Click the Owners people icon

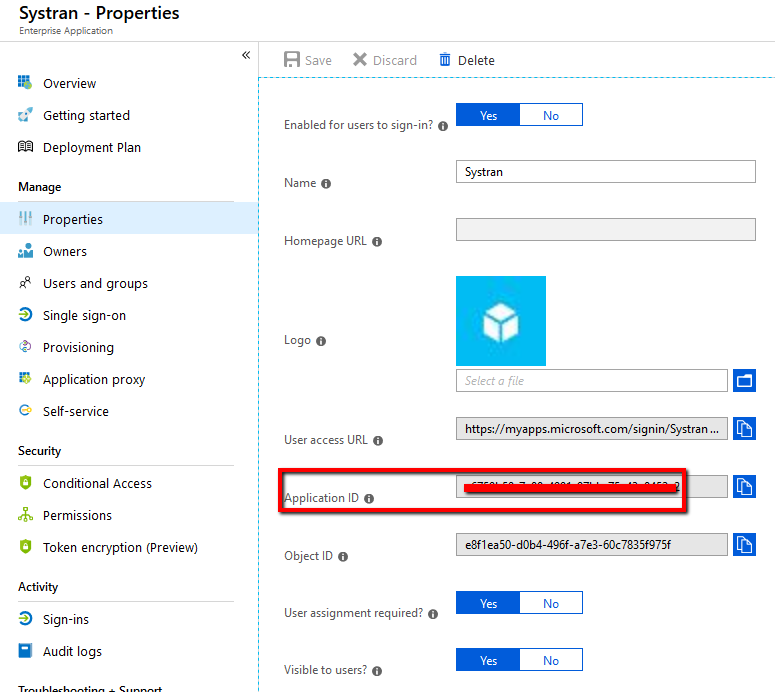coord(25,251)
